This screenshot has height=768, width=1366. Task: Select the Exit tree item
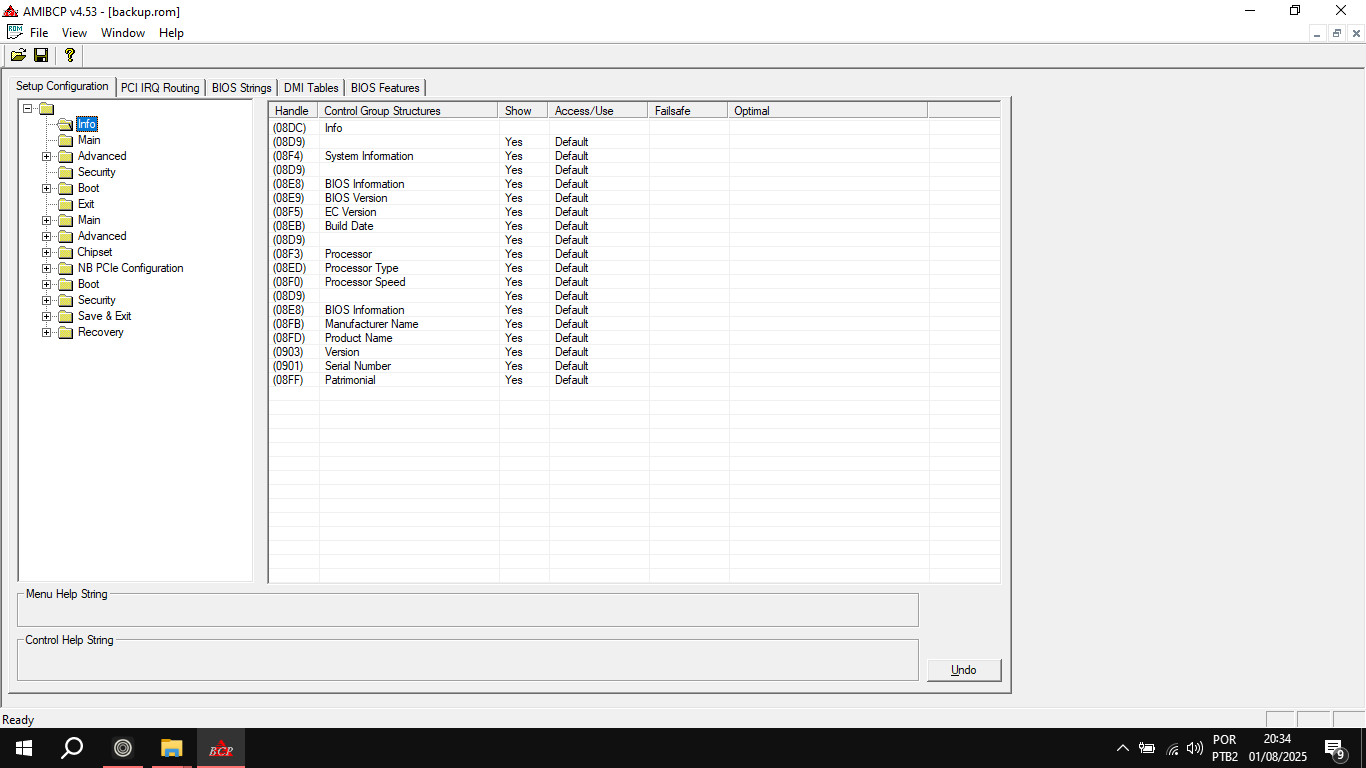(x=86, y=204)
